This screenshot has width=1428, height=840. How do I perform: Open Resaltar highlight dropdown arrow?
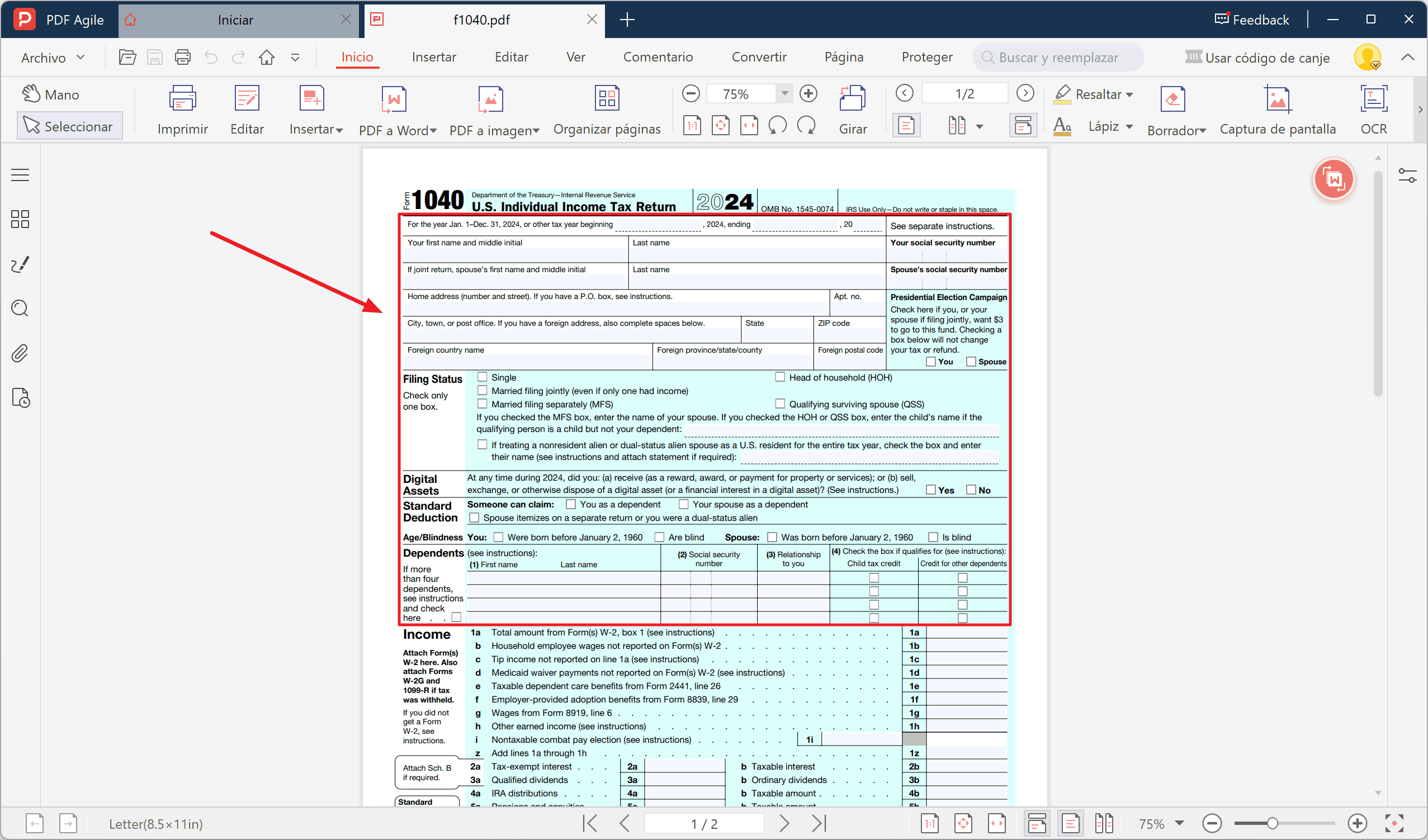pos(1130,94)
